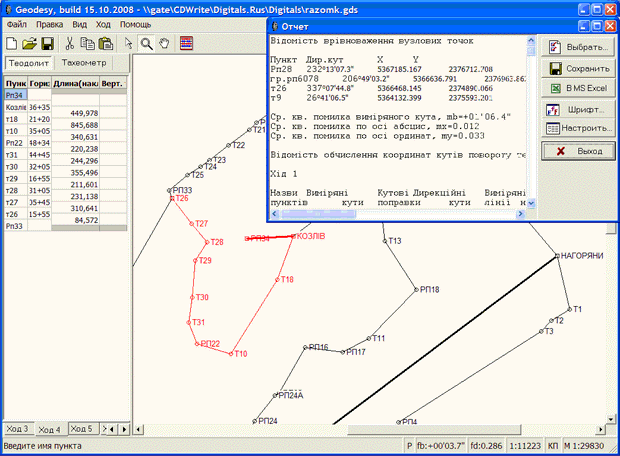Screen dimensions: 620x456
Task: Copy using the toolbar copy icon
Action: [x=87, y=44]
